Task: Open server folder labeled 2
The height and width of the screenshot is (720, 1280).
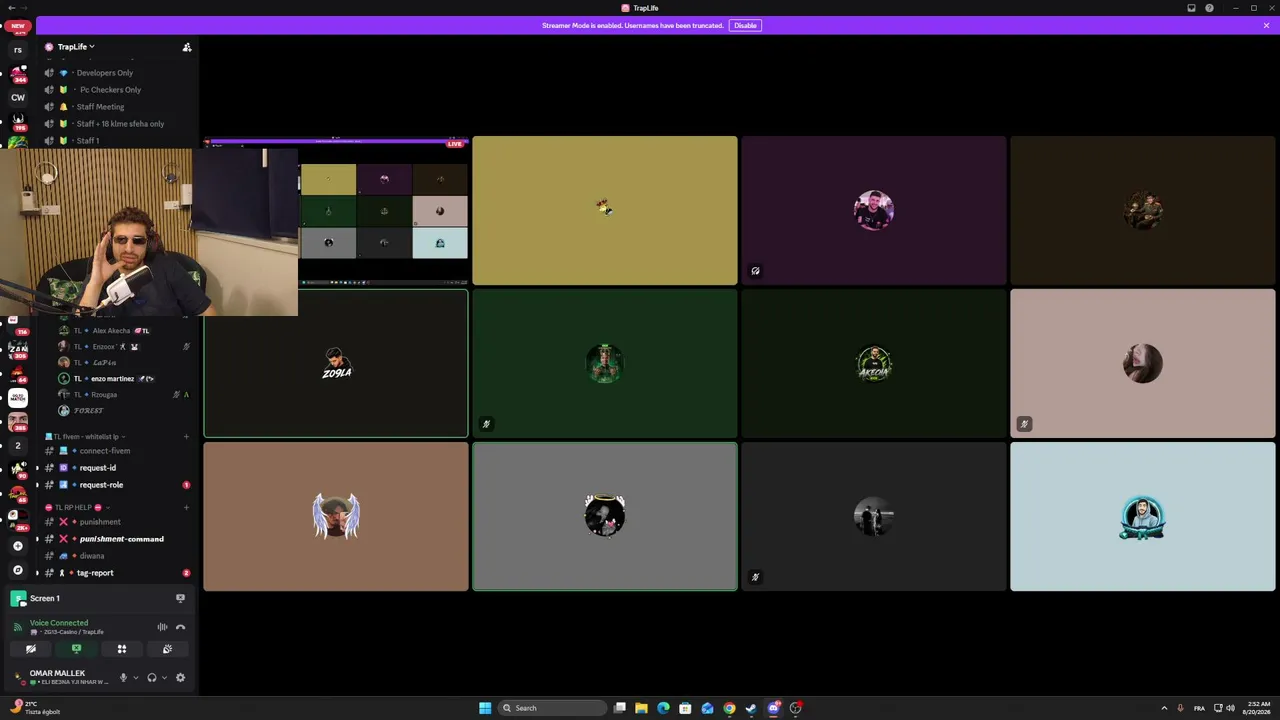Action: click(17, 446)
